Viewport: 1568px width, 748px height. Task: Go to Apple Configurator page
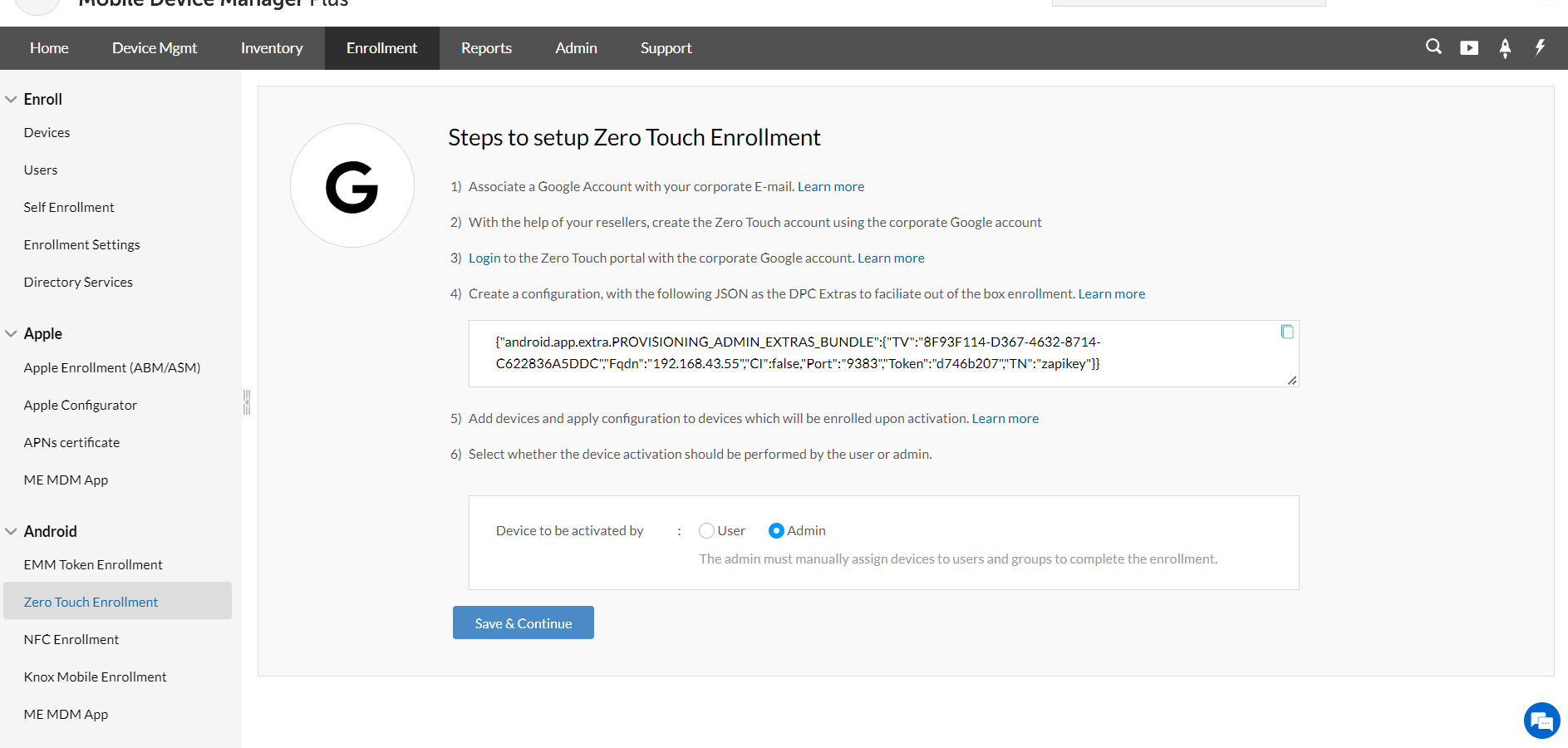pos(81,405)
